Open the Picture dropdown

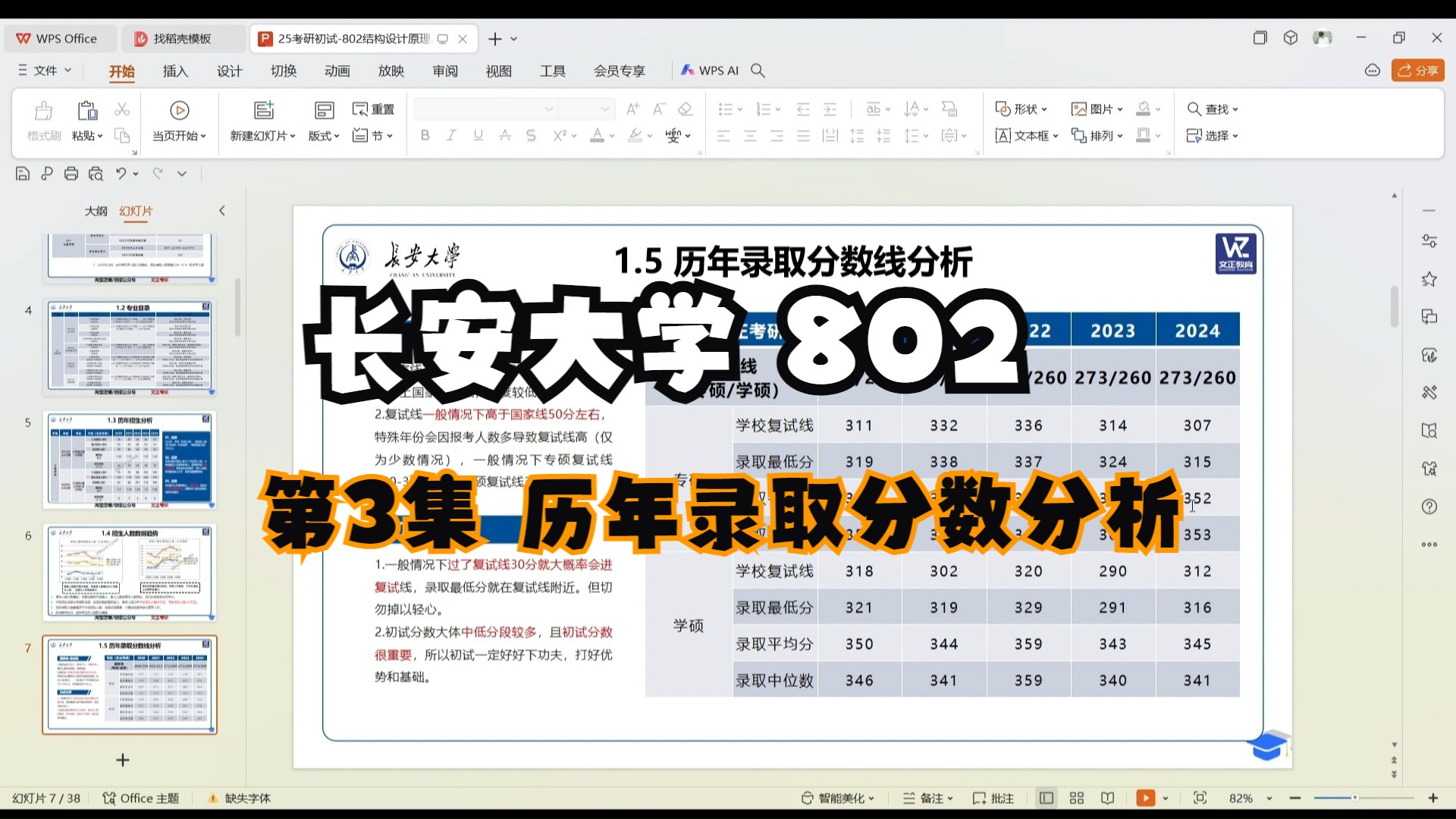click(1097, 109)
